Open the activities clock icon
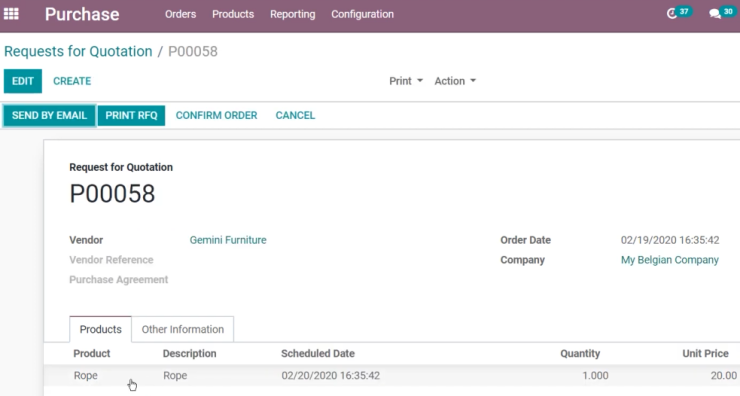 tap(672, 14)
